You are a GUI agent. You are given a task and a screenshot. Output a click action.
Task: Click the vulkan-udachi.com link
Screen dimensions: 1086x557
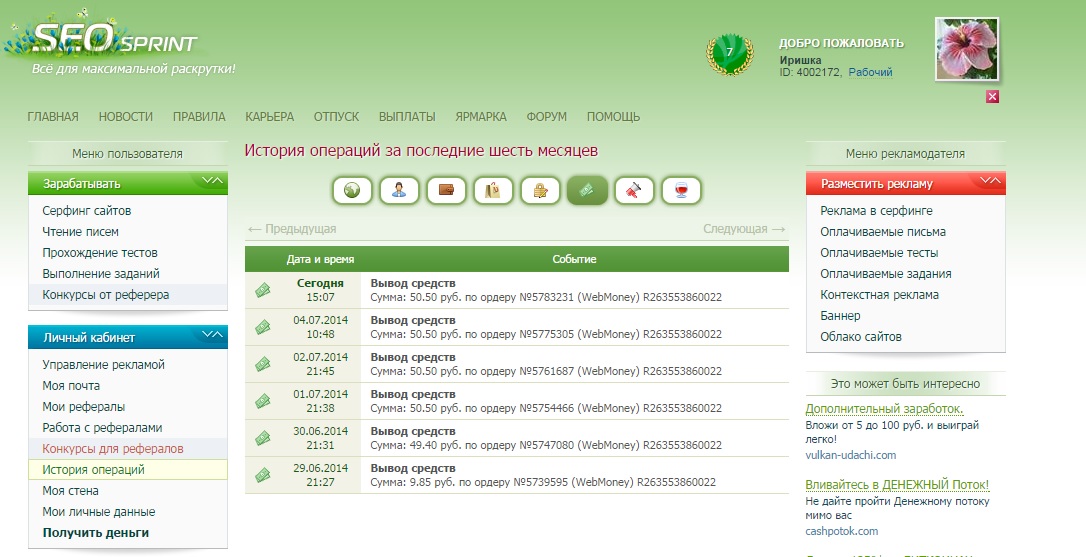pyautogui.click(x=851, y=455)
